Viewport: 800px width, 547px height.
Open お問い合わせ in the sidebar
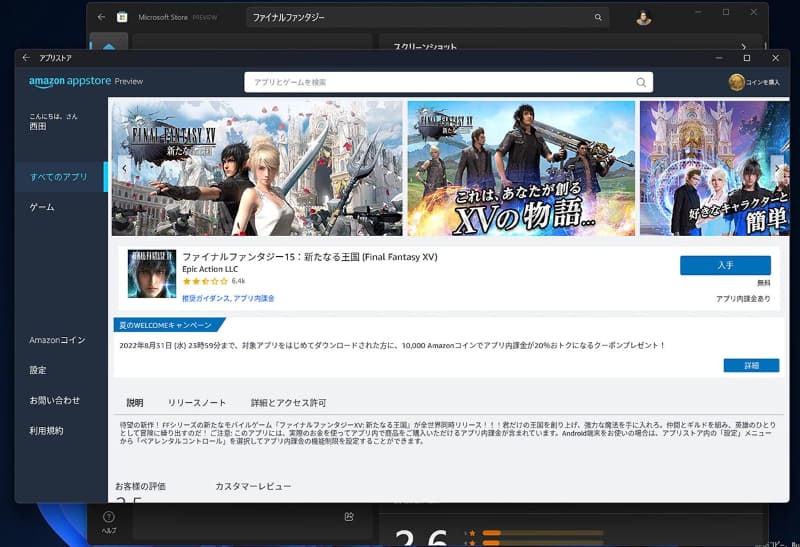(x=55, y=401)
